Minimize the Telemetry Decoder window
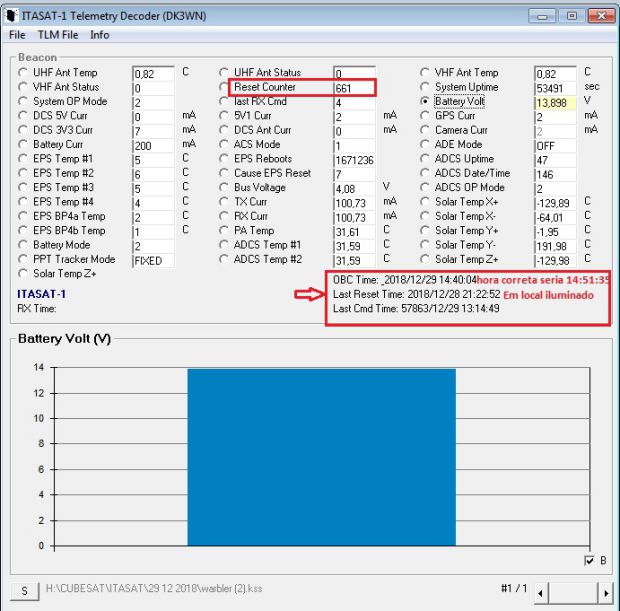Image resolution: width=620 pixels, height=611 pixels. (x=544, y=16)
